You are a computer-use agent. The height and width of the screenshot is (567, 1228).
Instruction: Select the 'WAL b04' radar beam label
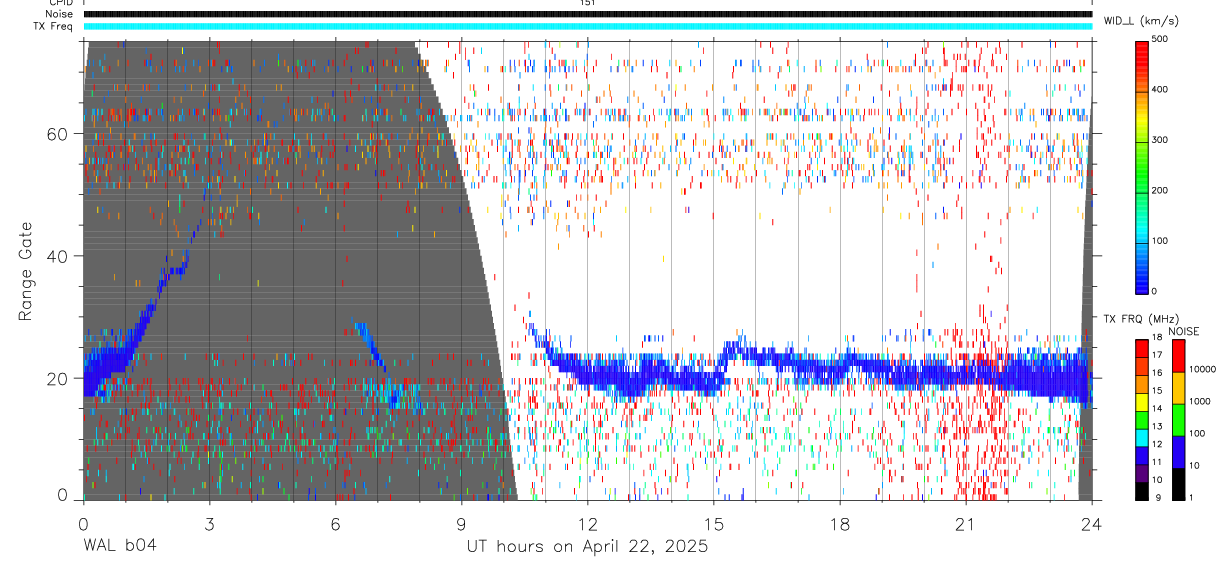tap(119, 546)
